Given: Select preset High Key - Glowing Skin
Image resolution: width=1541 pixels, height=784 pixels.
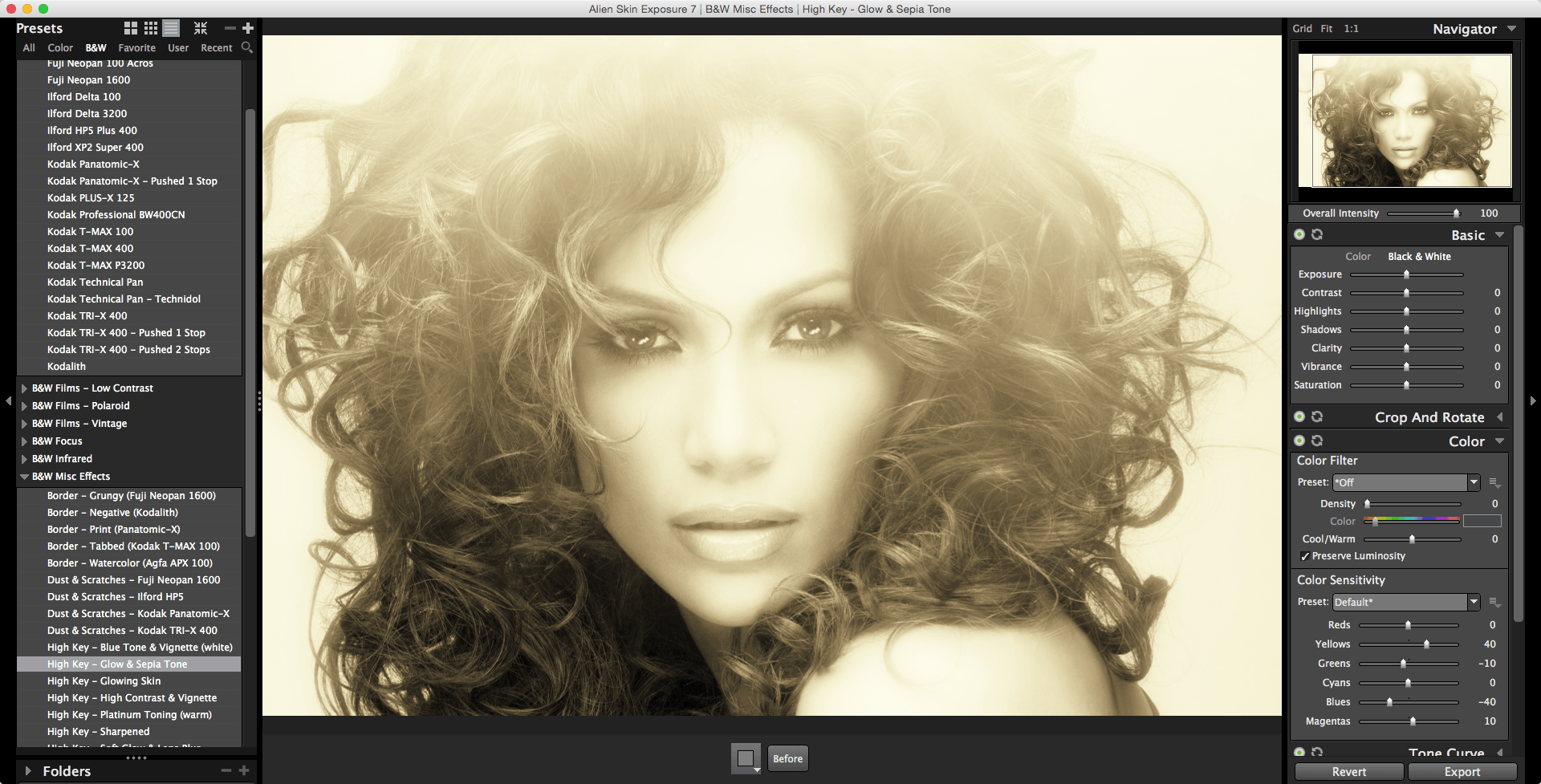Looking at the screenshot, I should [128, 681].
